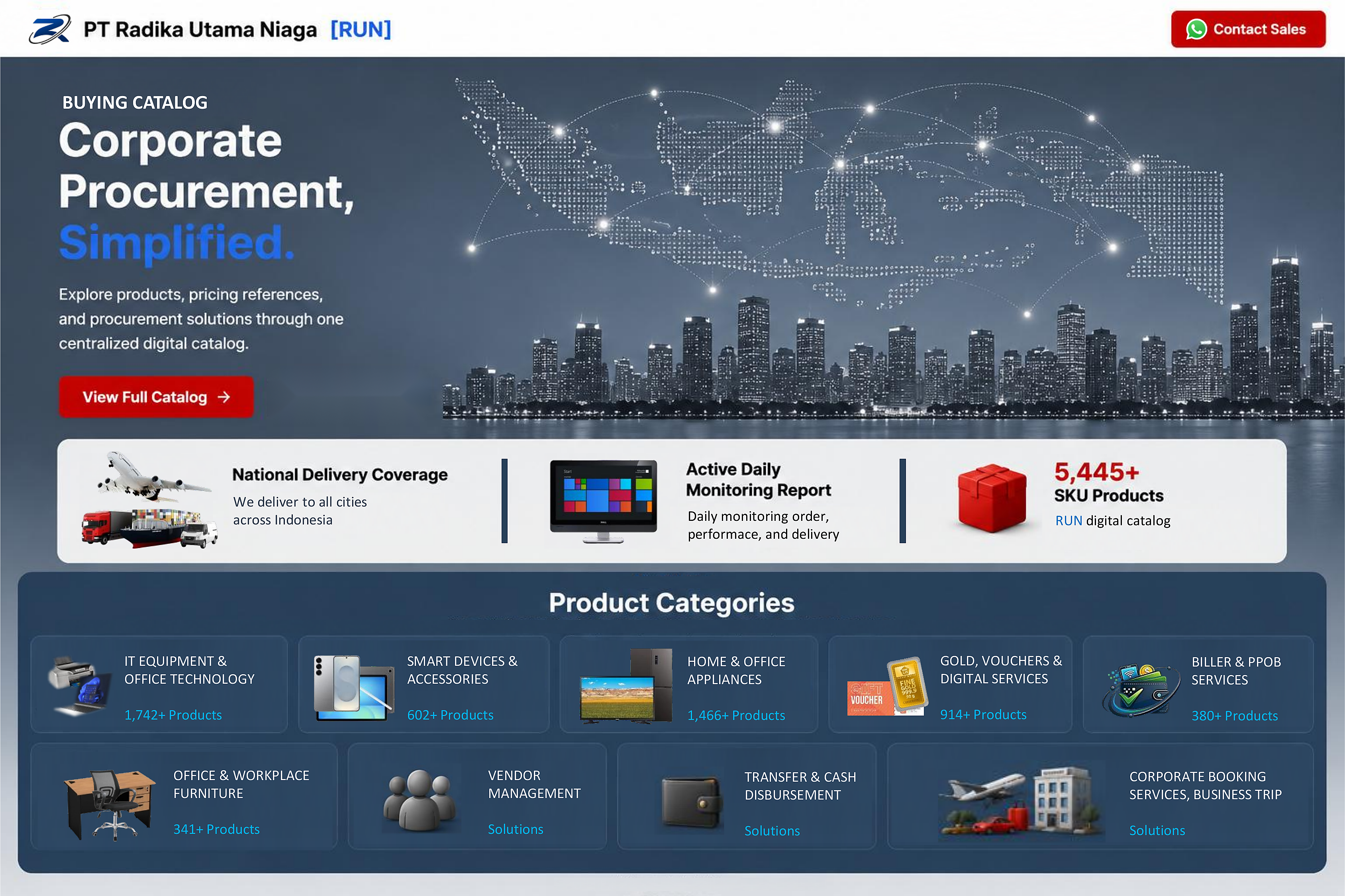Click the 341+ Products count
Viewport: 1345px width, 896px height.
(216, 829)
